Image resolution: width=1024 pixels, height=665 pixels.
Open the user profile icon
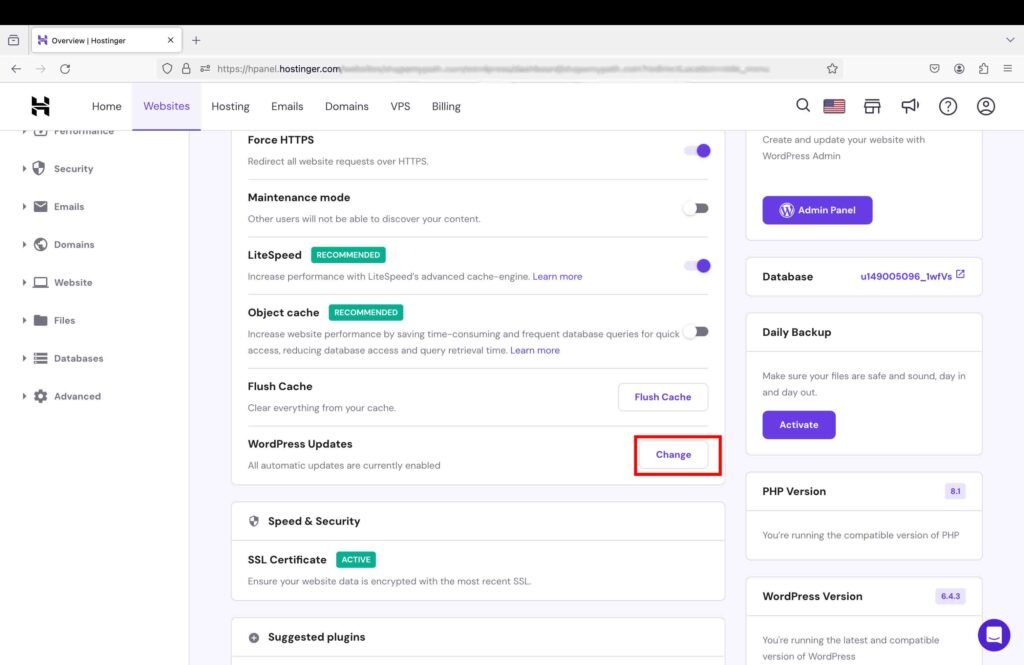[985, 106]
